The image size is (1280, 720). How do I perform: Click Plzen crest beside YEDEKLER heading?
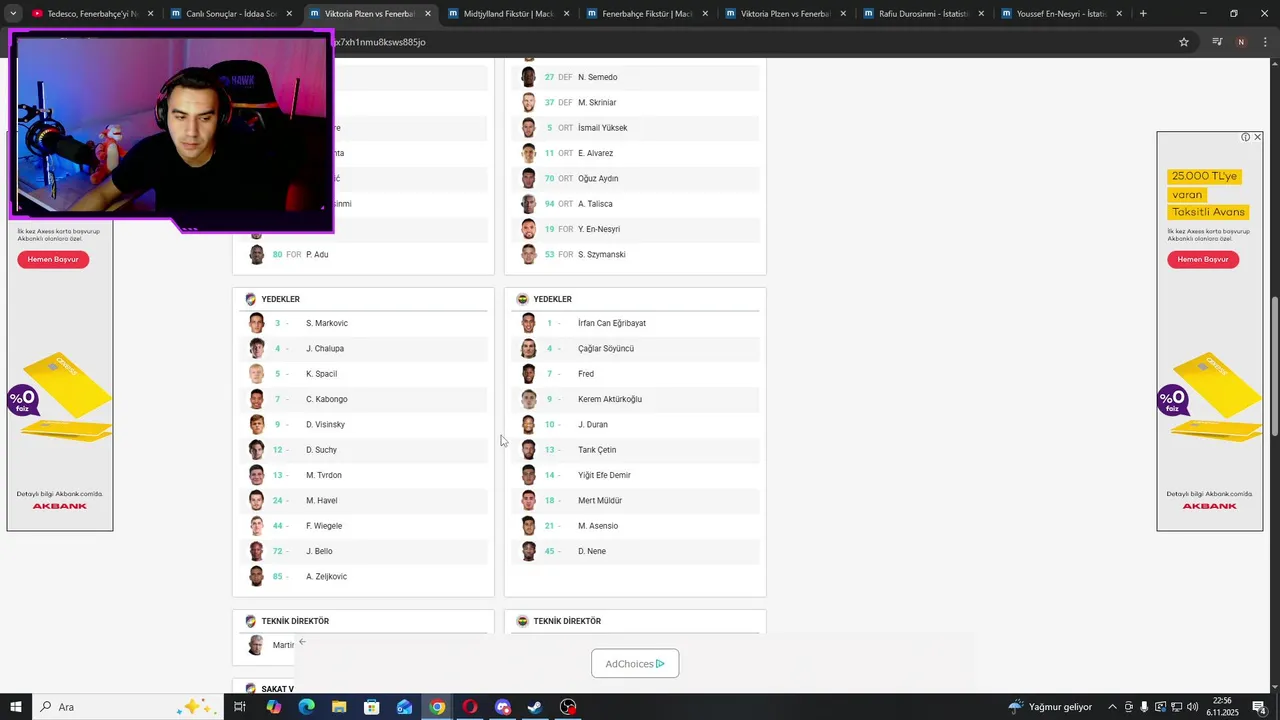point(250,299)
